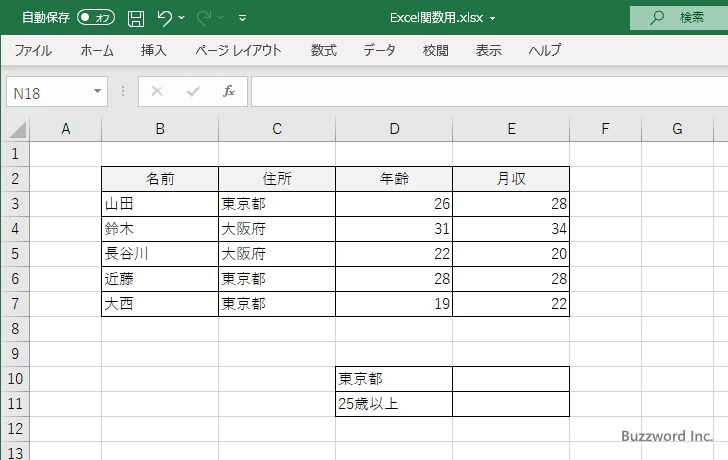The width and height of the screenshot is (728, 460).
Task: Toggle the 自動保存 AutoSave switch
Action: pyautogui.click(x=96, y=18)
